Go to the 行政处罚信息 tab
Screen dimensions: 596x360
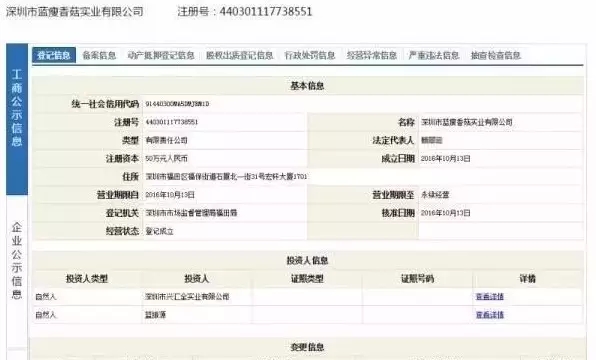(x=310, y=56)
